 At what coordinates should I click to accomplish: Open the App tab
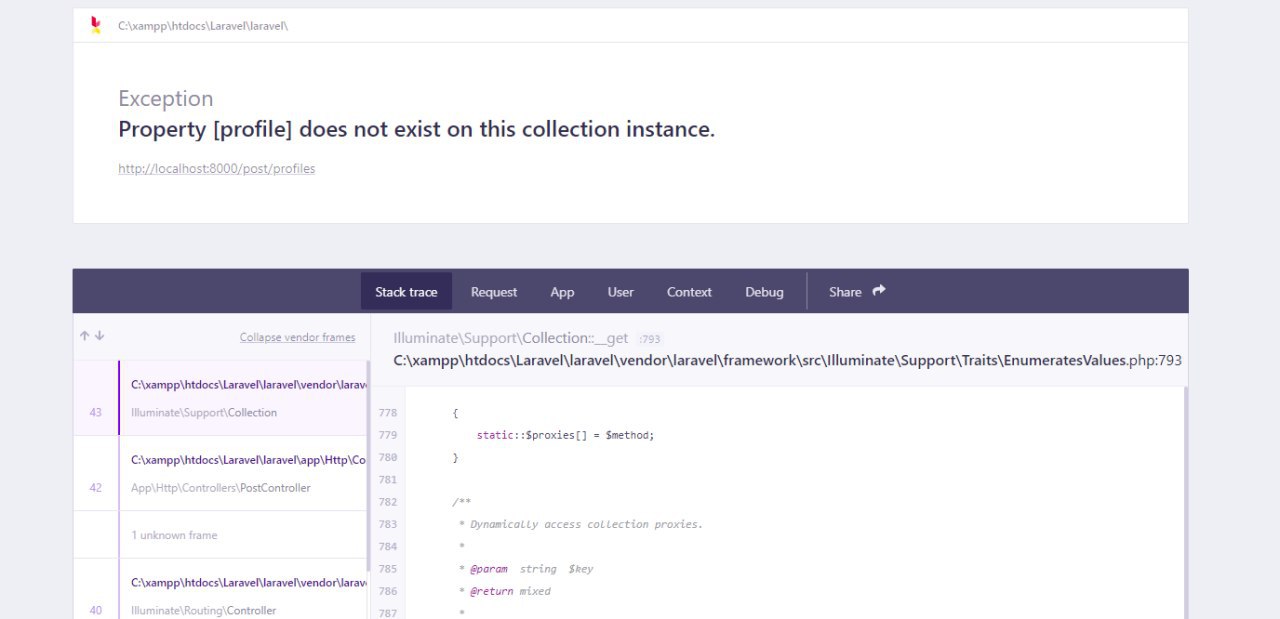coord(562,292)
